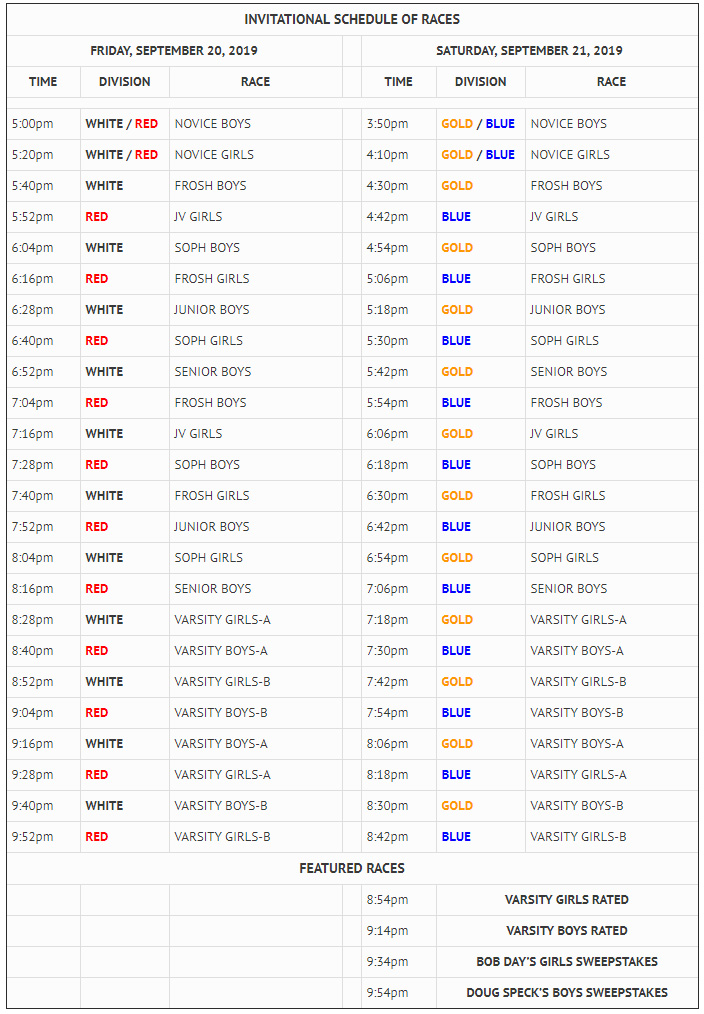Click 'BOB DAY'S GIRLS SWEEPSTAKES' race
This screenshot has height=1014, width=704.
(567, 962)
